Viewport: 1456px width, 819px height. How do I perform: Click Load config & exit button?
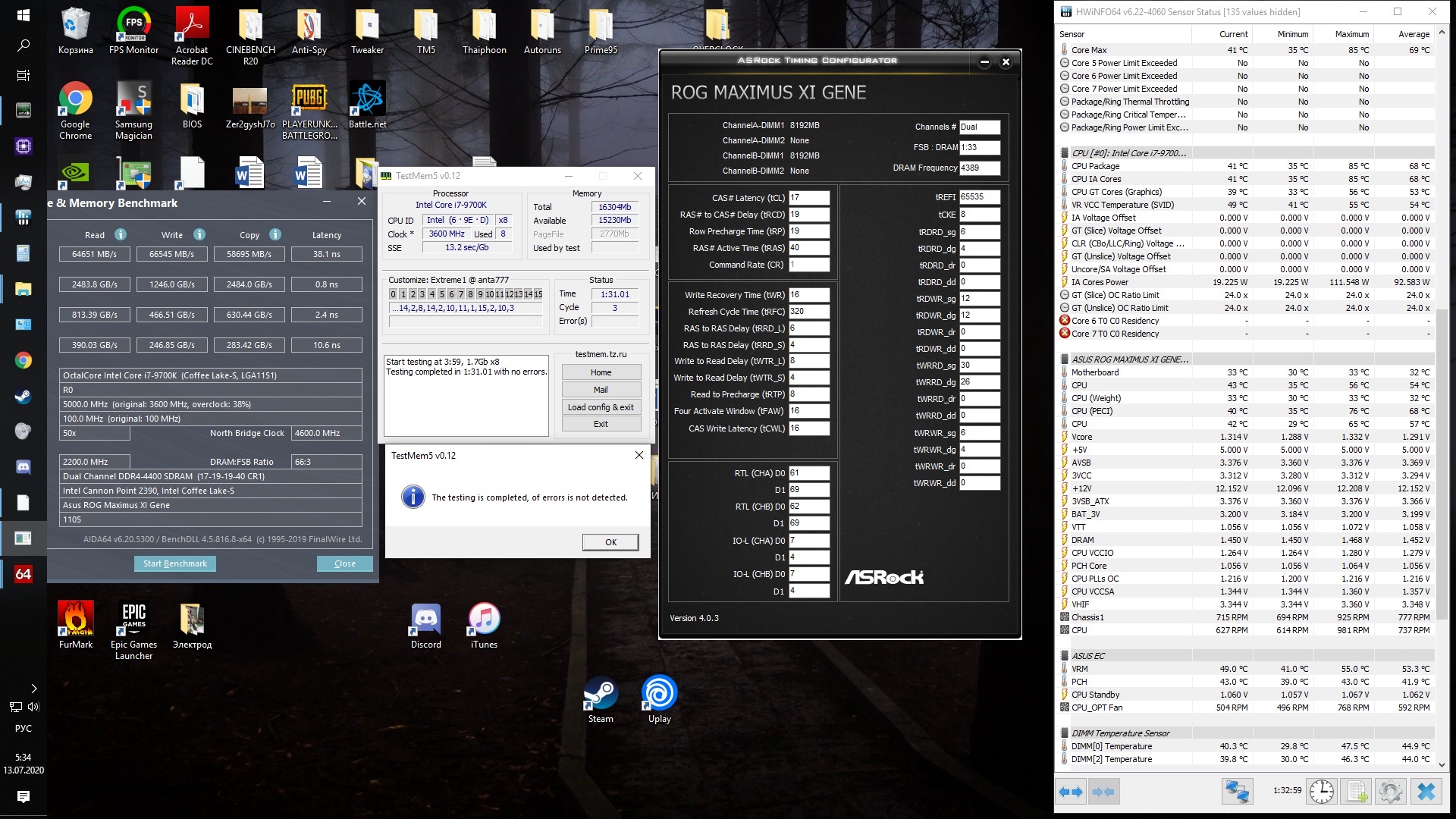[601, 407]
